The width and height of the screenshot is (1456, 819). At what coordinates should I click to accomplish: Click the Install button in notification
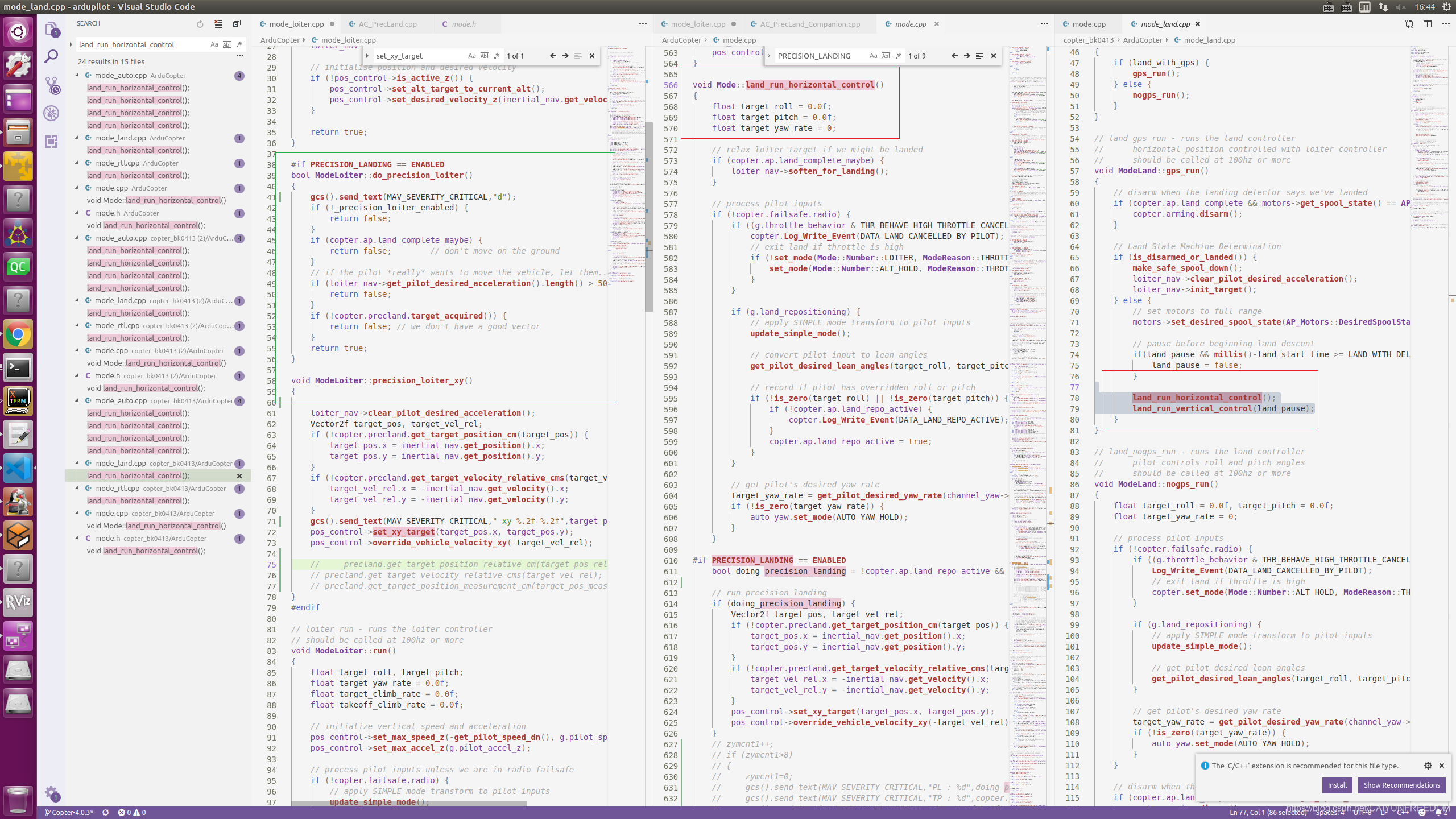(1337, 785)
